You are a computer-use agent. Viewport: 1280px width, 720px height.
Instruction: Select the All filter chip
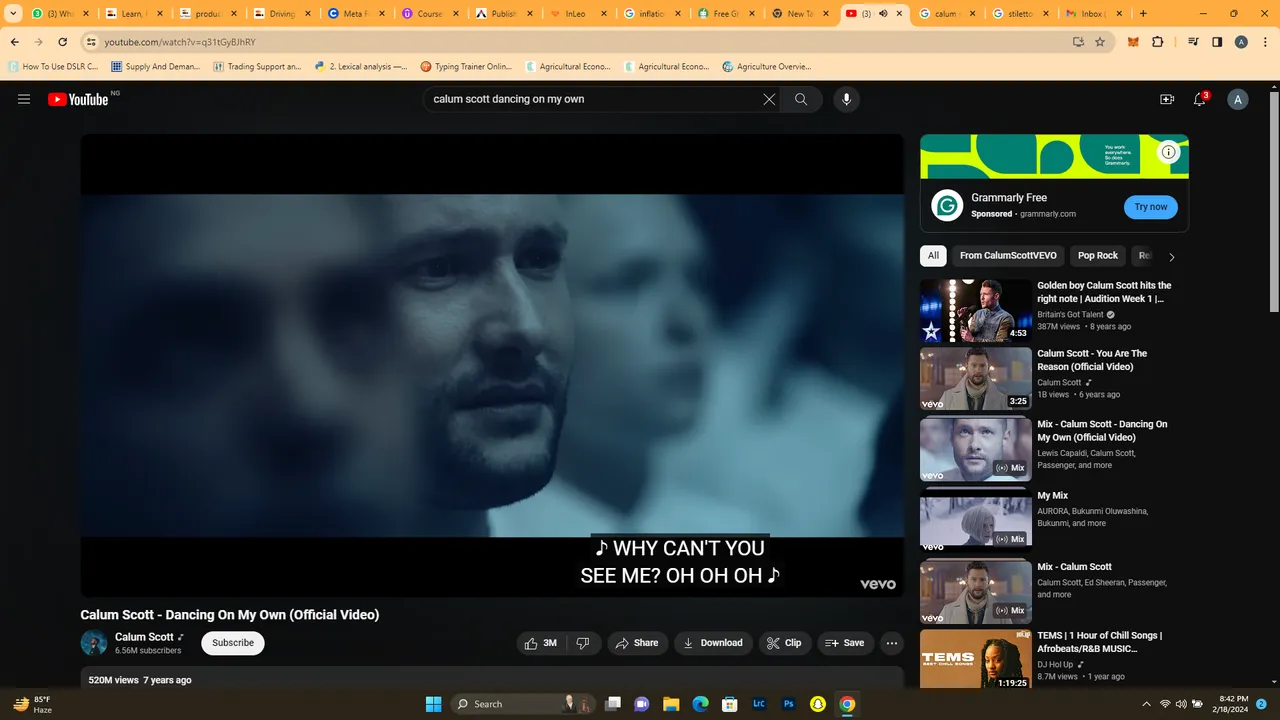click(x=933, y=256)
